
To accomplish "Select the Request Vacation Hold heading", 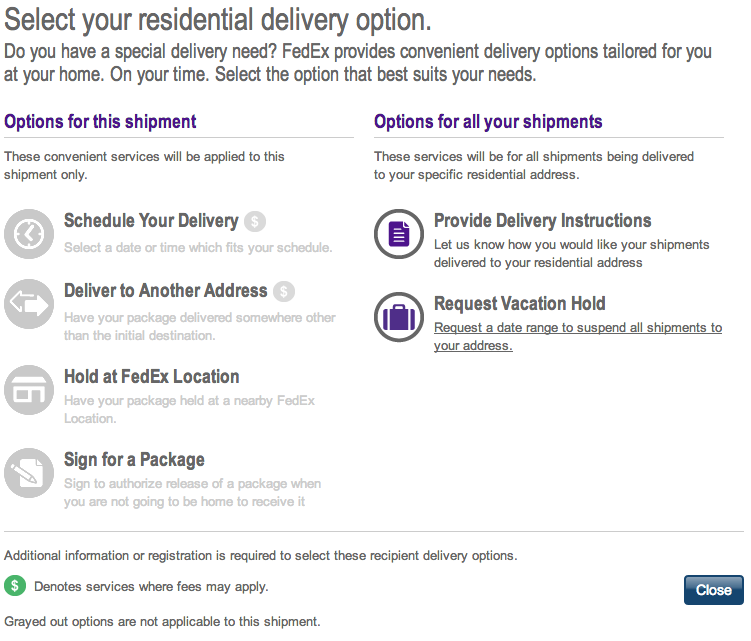I will click(520, 304).
